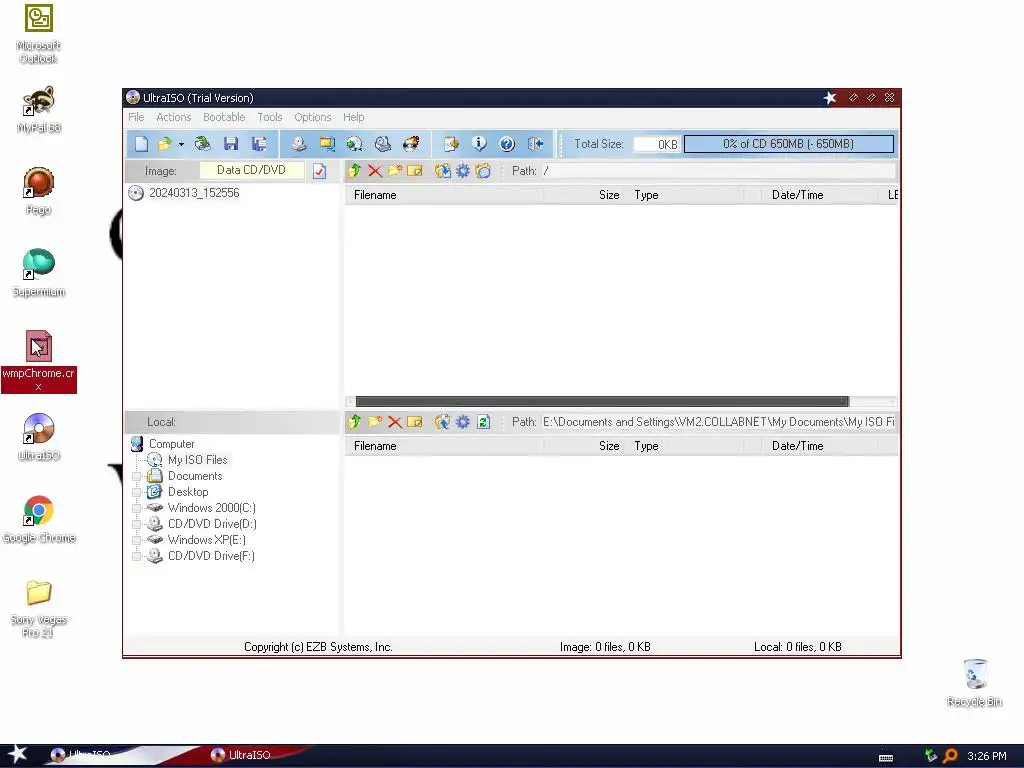
Task: Click the Make CD/DVD Image drive icon
Action: [x=299, y=144]
